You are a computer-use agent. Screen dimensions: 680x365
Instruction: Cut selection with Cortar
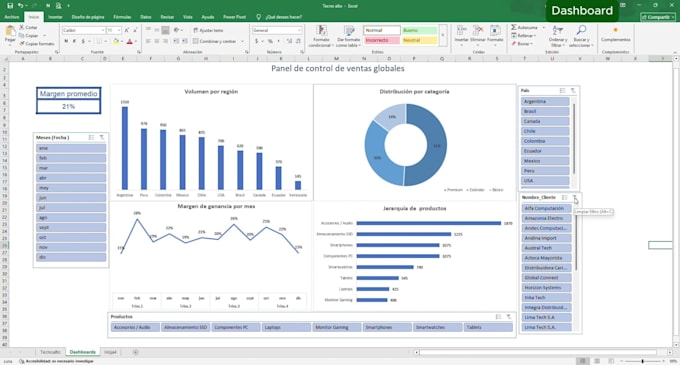tap(29, 27)
